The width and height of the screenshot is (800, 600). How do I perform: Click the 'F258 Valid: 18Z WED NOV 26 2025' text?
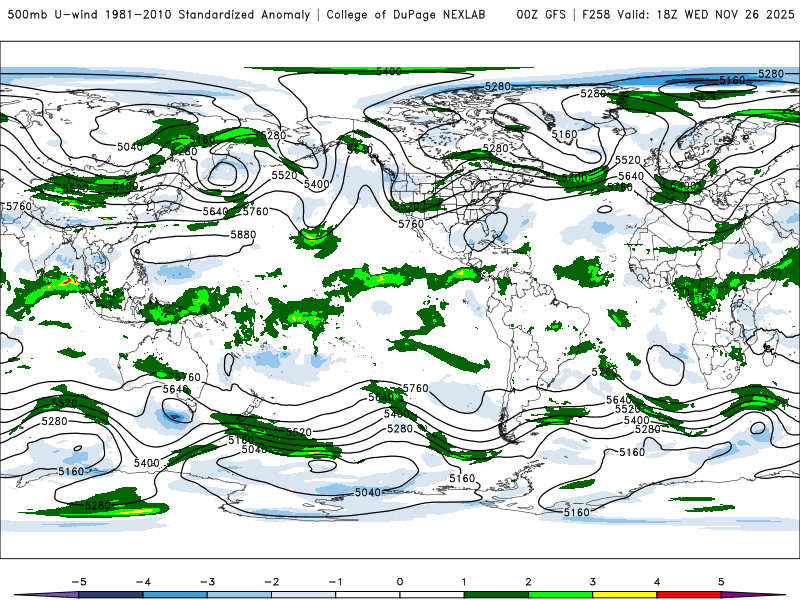(x=688, y=14)
